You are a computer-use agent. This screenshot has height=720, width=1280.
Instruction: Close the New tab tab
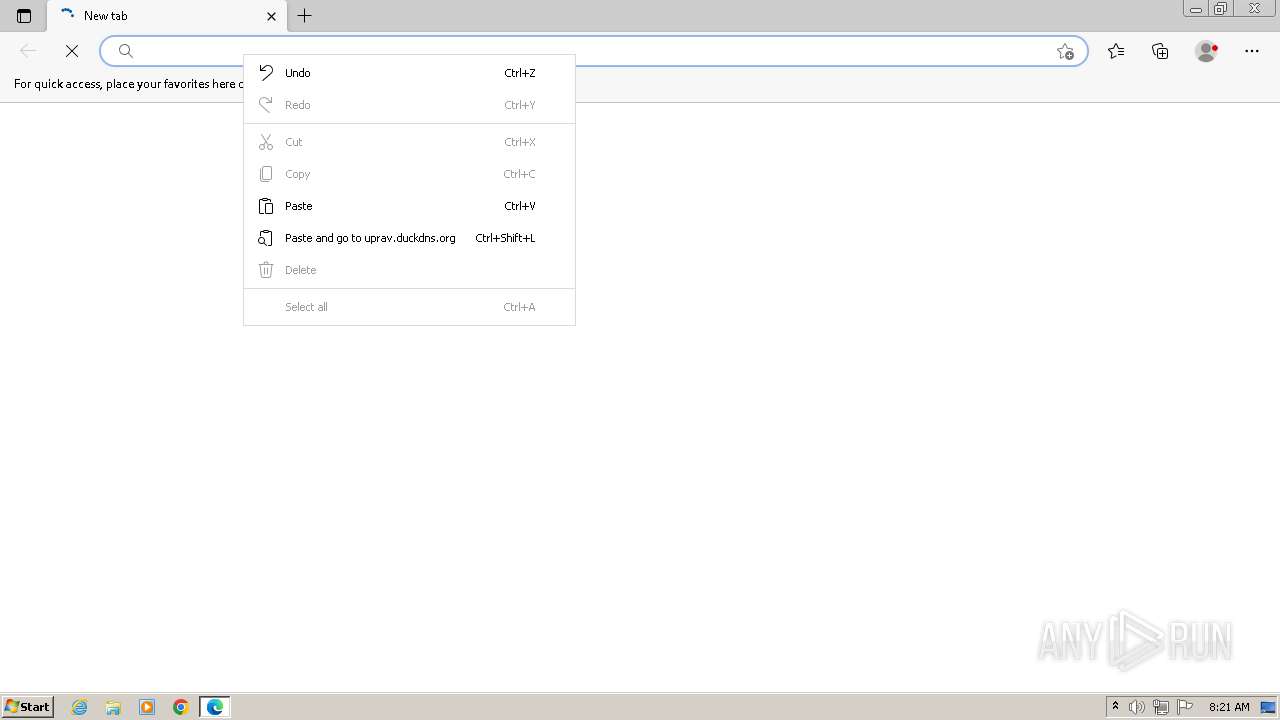271,16
